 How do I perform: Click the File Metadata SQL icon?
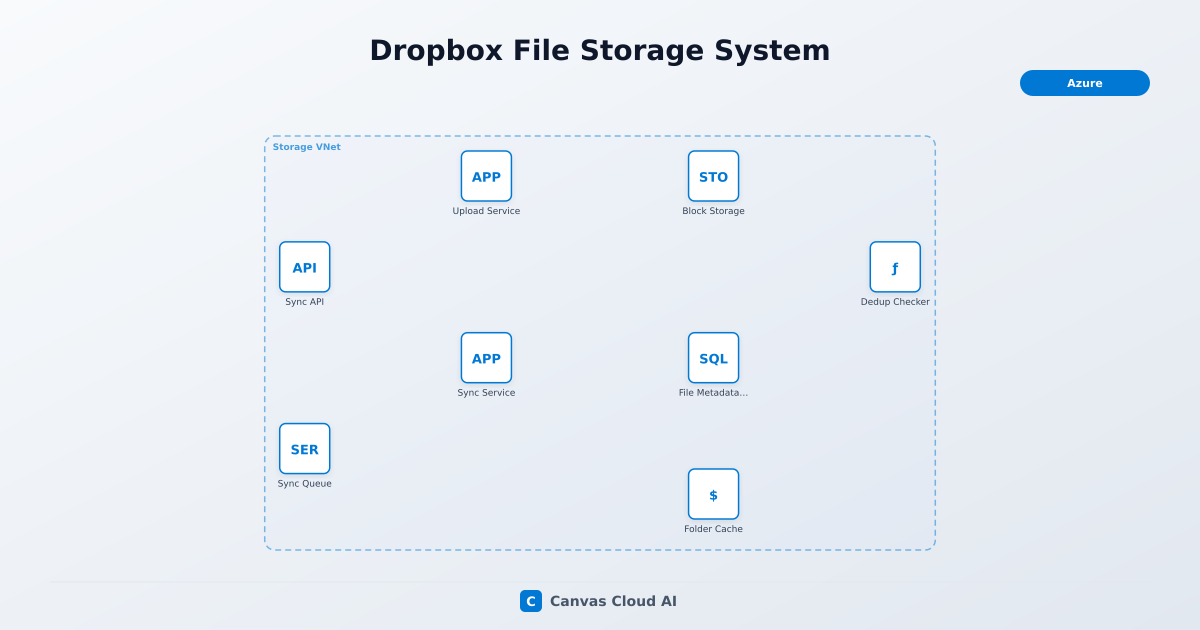coord(713,358)
